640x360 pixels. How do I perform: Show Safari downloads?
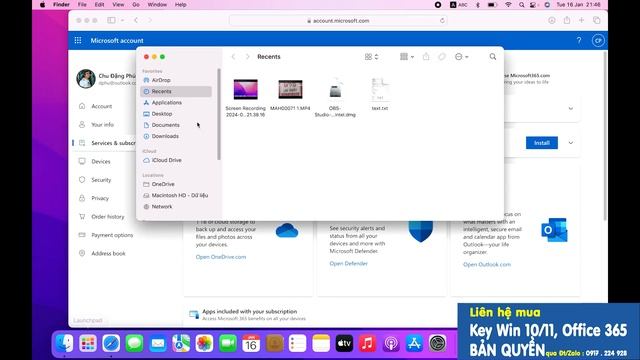click(x=552, y=20)
